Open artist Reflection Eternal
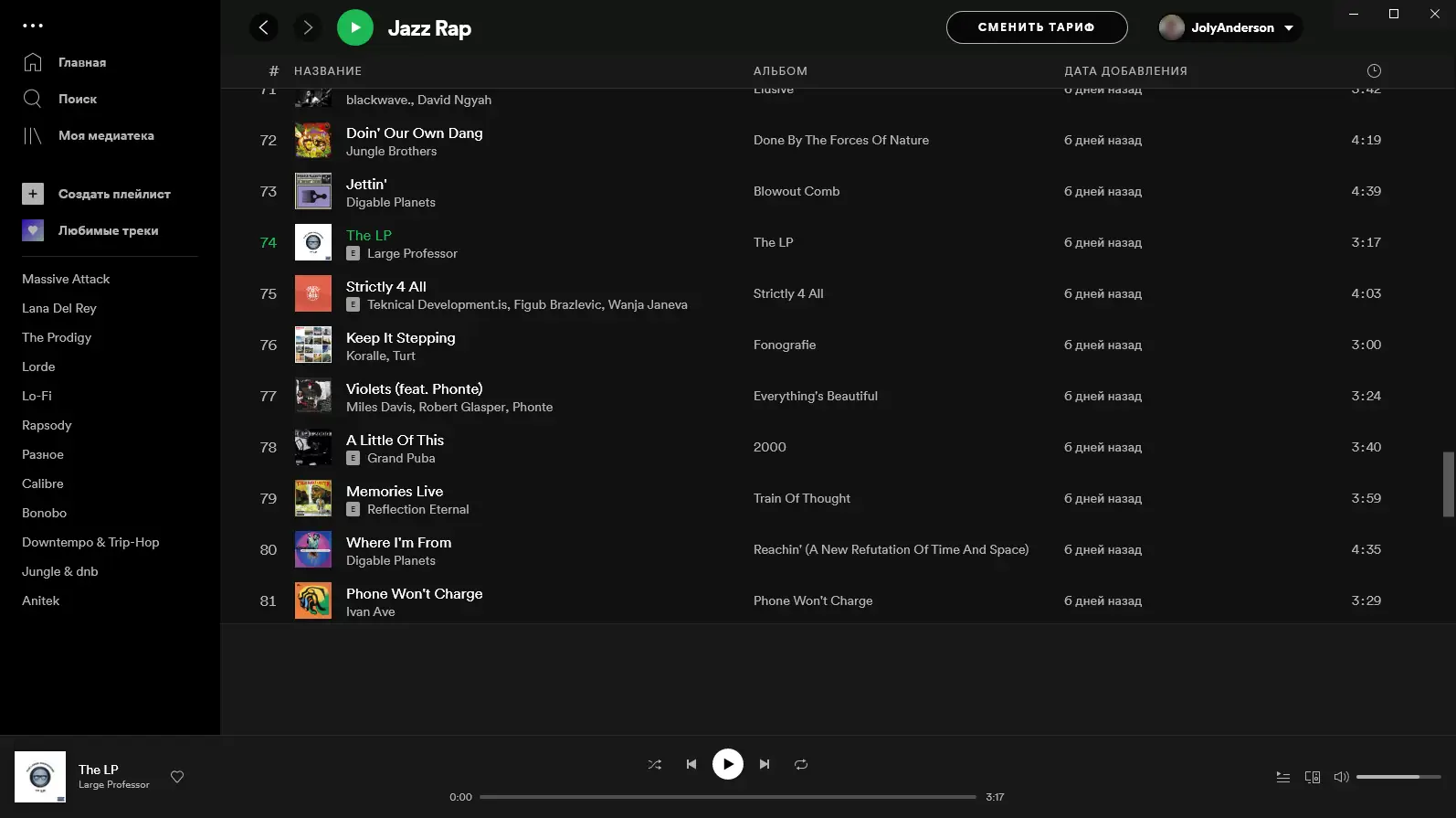 click(417, 510)
